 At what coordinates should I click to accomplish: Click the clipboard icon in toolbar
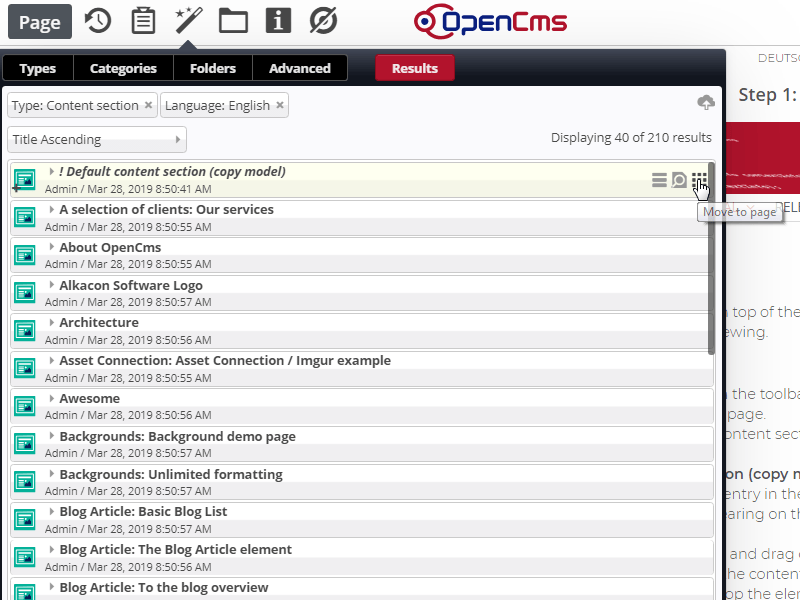pos(143,21)
